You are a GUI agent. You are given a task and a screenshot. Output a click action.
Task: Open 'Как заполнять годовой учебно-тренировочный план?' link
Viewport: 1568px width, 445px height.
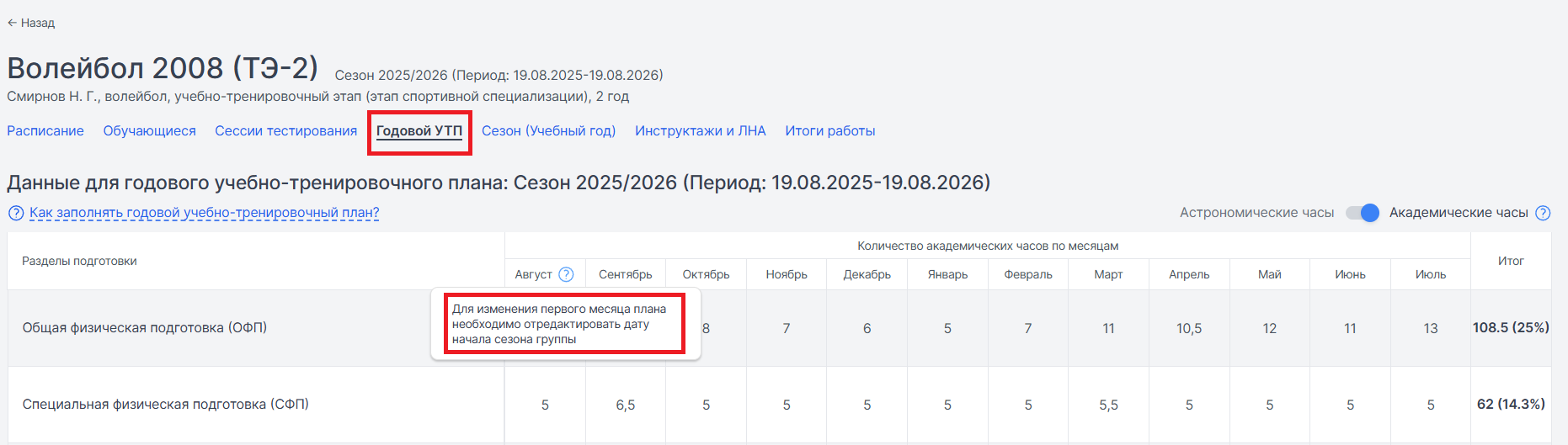click(205, 213)
